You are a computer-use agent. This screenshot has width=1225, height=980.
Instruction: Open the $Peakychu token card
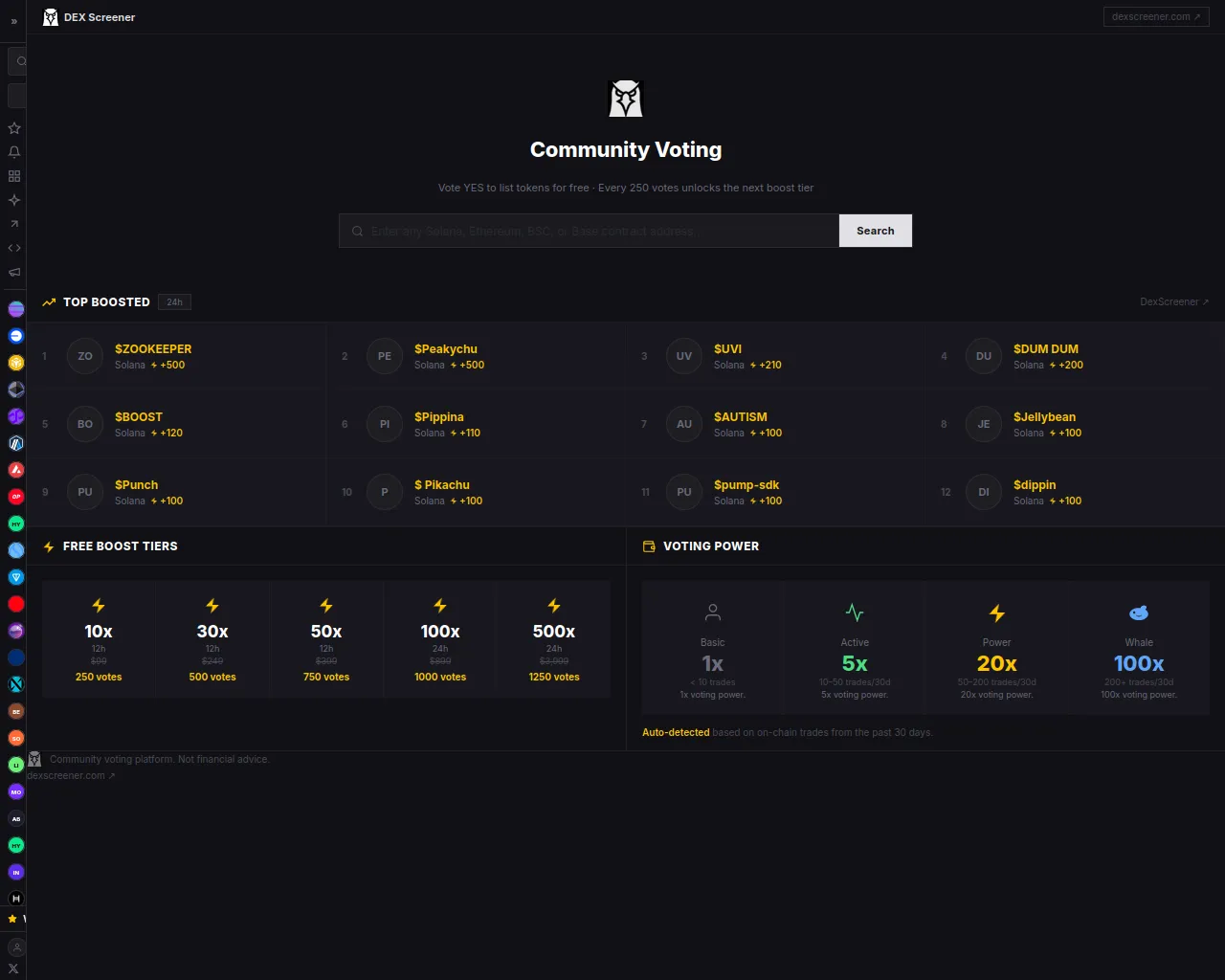[476, 356]
